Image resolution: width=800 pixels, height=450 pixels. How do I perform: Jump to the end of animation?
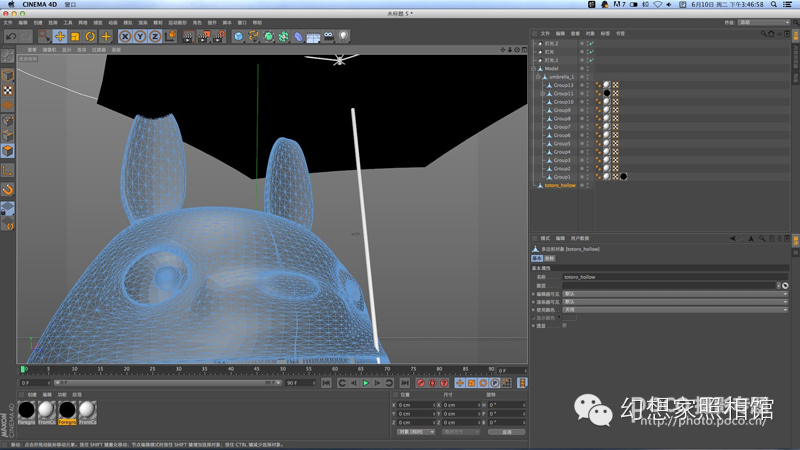[405, 383]
